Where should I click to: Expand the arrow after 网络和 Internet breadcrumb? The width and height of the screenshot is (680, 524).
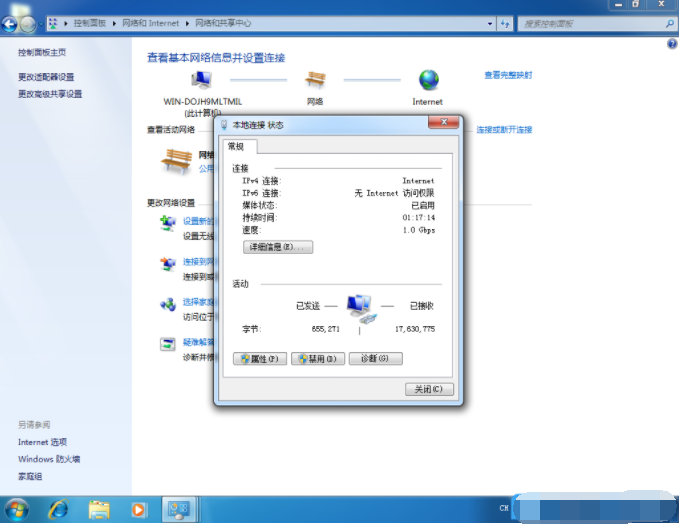[x=187, y=23]
